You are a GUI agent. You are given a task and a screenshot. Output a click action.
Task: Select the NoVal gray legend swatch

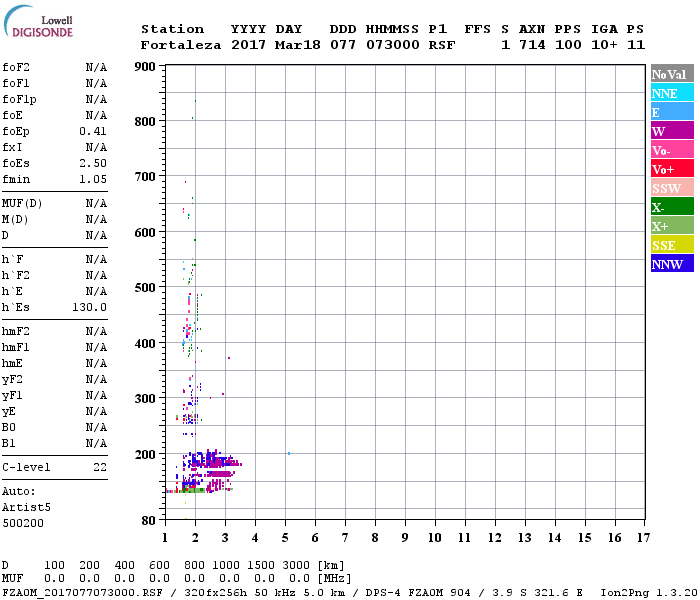pos(672,74)
